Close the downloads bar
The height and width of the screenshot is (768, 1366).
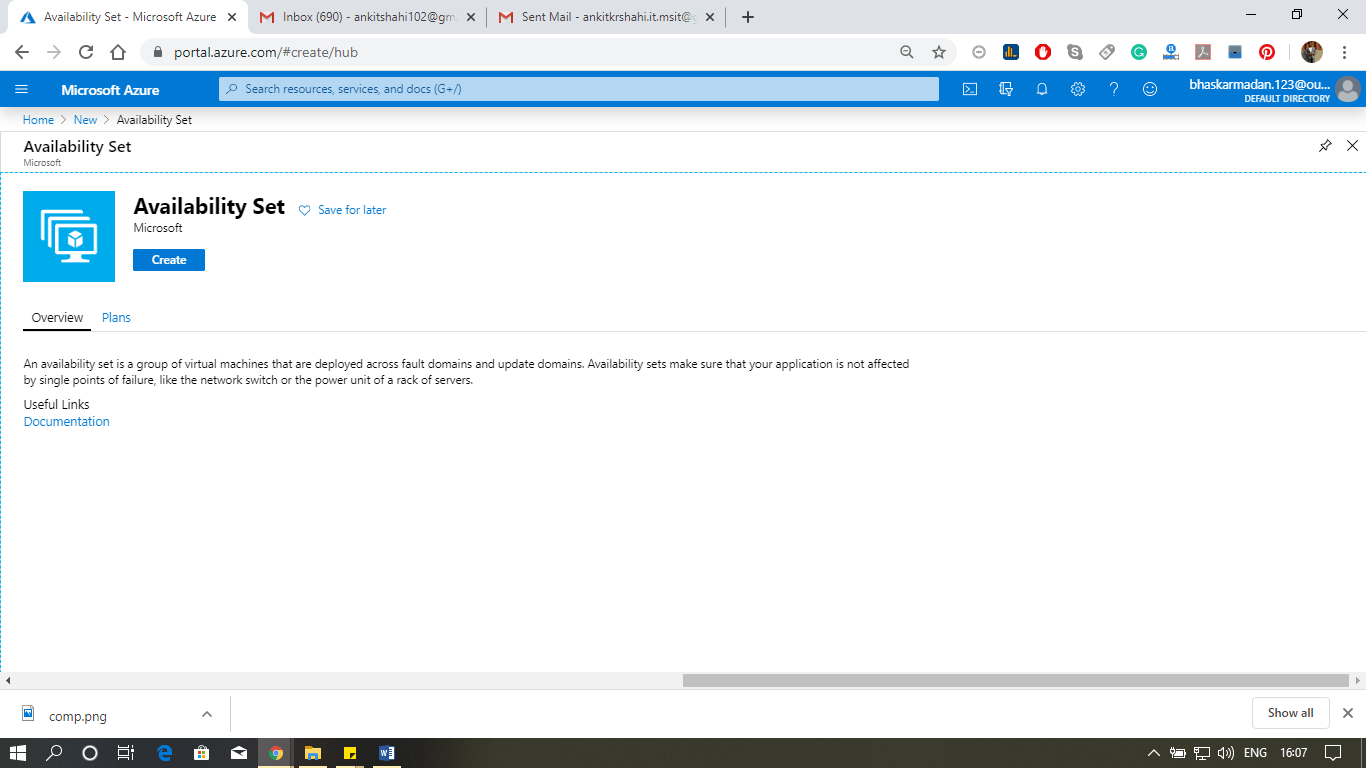(1348, 713)
